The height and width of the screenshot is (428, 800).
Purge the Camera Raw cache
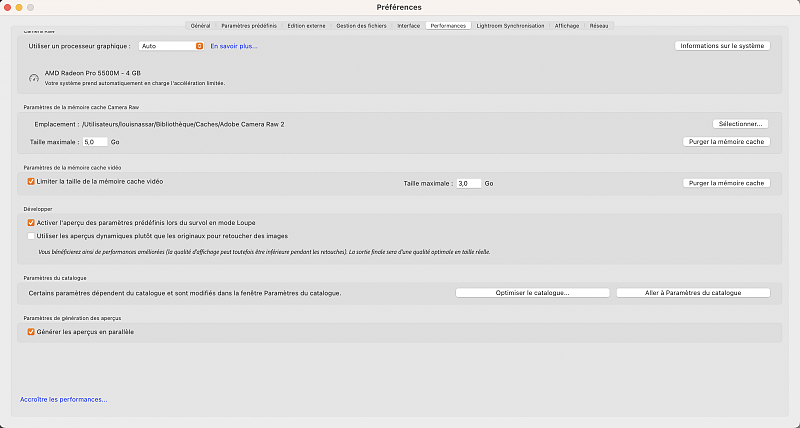pos(725,142)
